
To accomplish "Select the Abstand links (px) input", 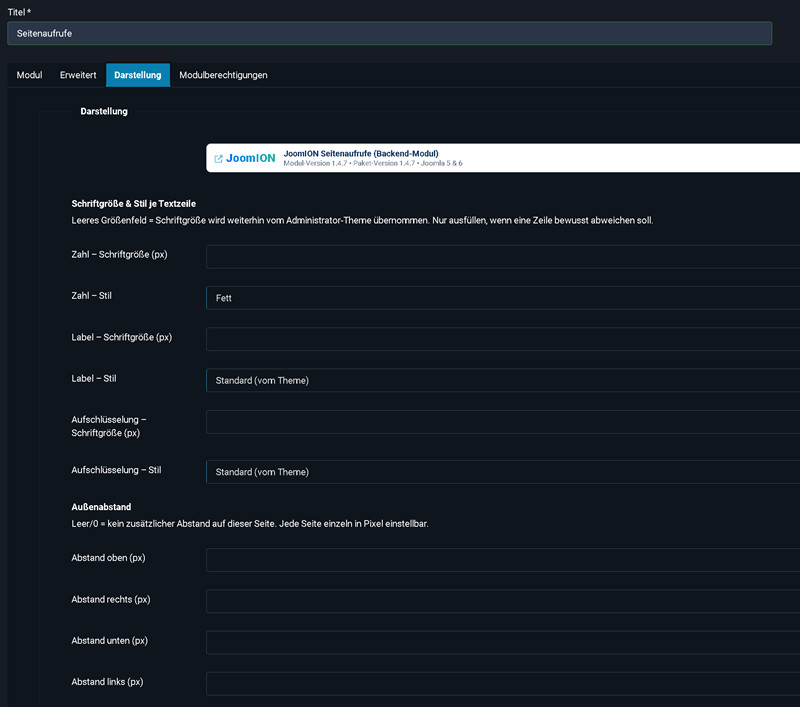I will 503,684.
